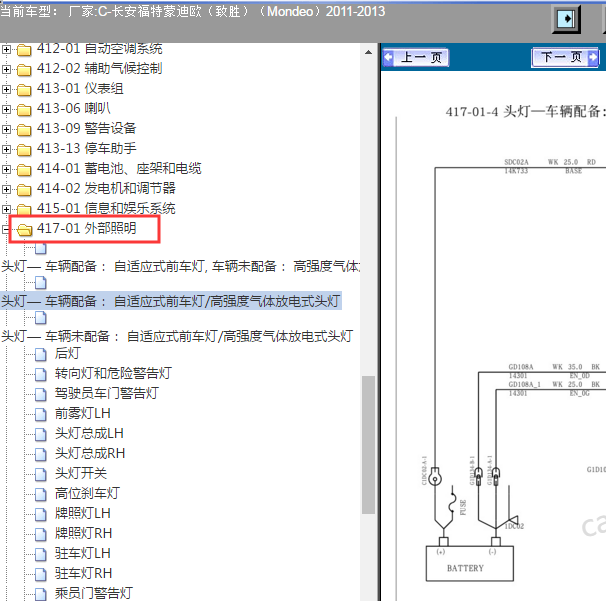Click document icon next to 牌照灯RH
606x601 pixels.
pos(41,534)
